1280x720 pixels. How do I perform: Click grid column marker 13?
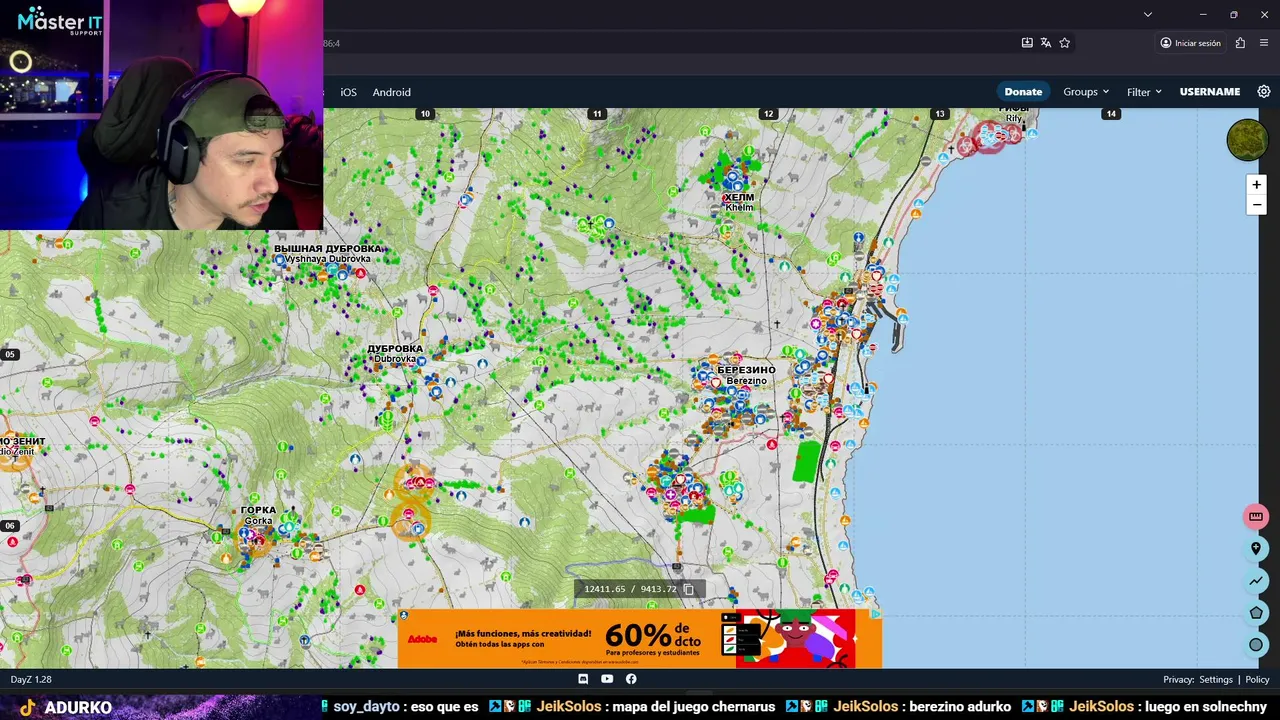[x=939, y=114]
